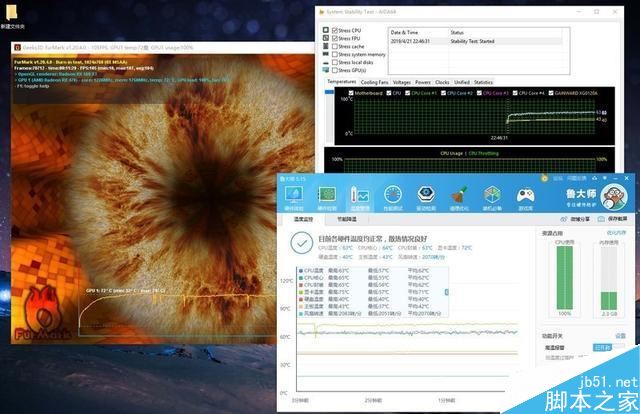Toggle the GAINWARD drive graph checkbox

tap(551, 93)
